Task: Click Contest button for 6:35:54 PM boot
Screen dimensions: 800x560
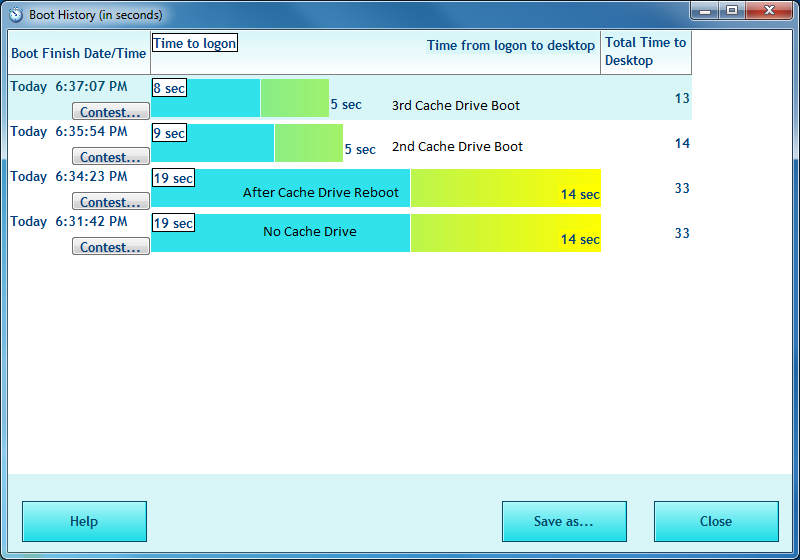Action: 110,157
